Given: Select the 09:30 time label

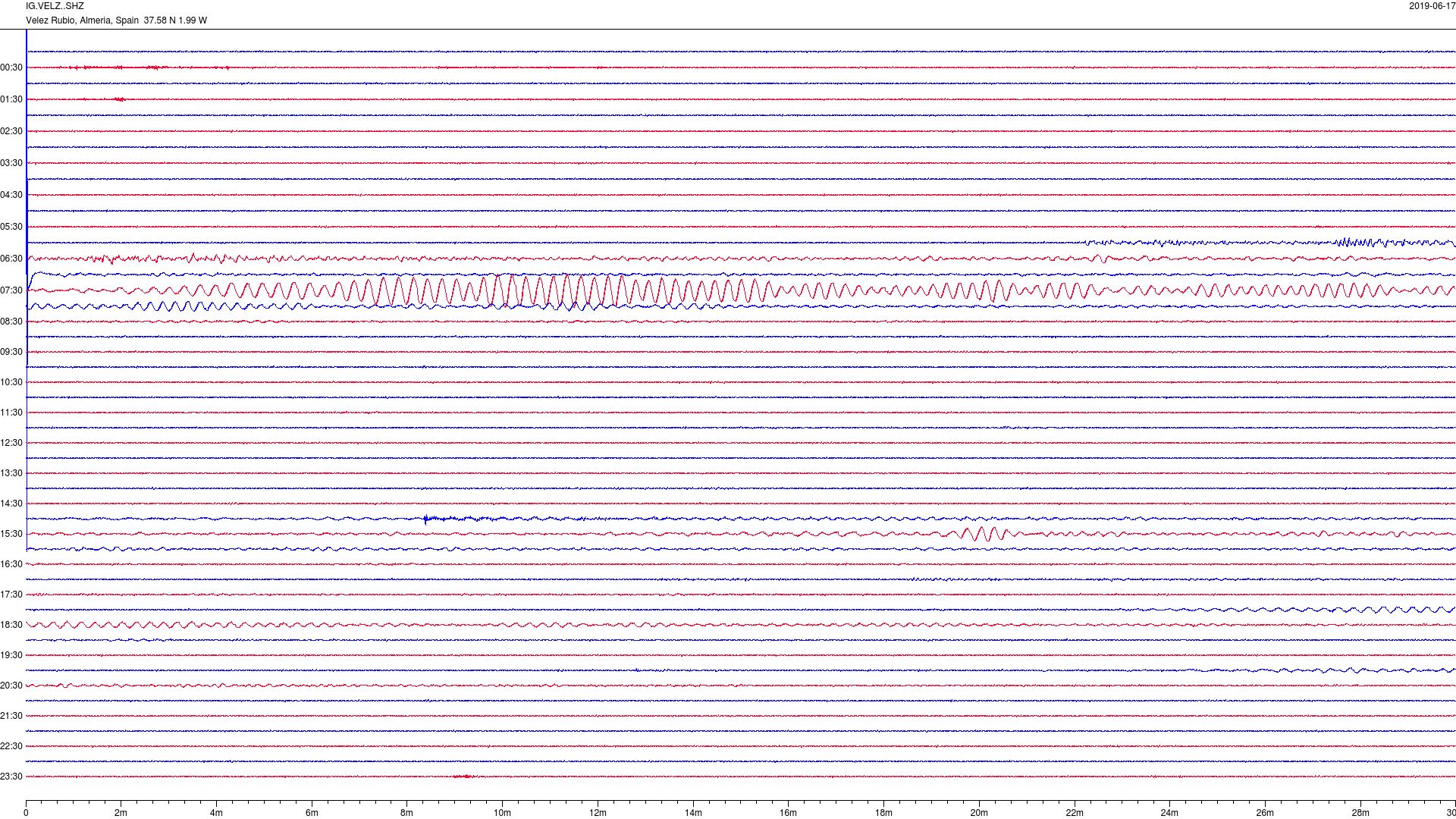Looking at the screenshot, I should 11,352.
